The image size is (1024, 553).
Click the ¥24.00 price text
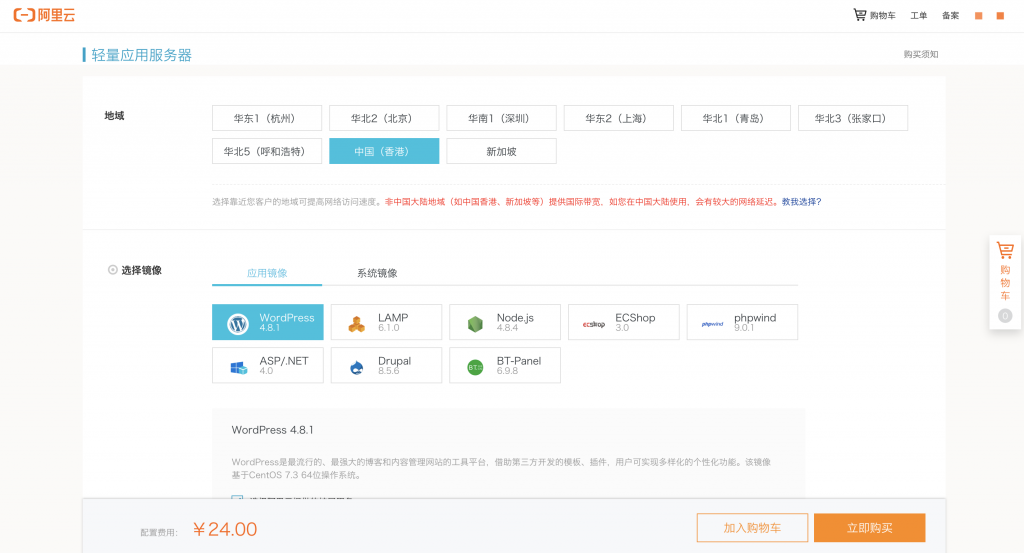225,529
